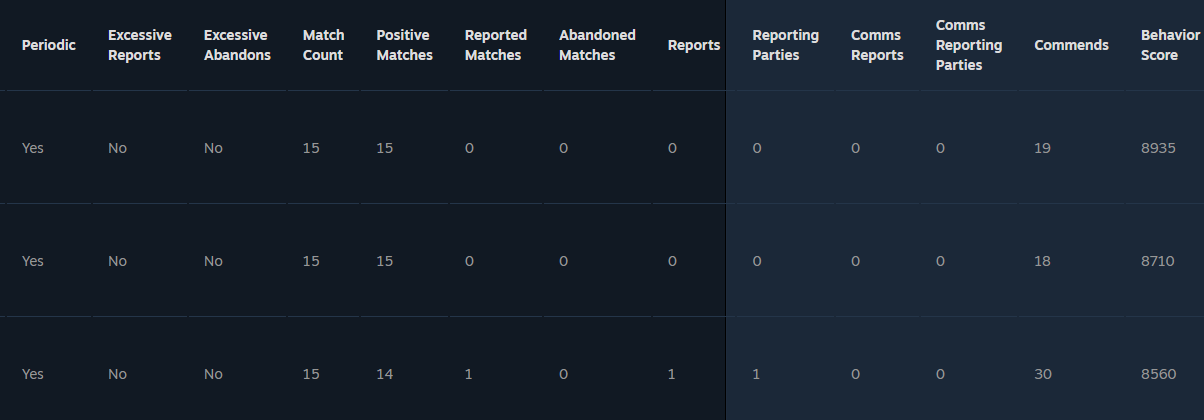The height and width of the screenshot is (420, 1204).
Task: Click the Comms Reporting Parties column header
Action: pyautogui.click(x=969, y=45)
